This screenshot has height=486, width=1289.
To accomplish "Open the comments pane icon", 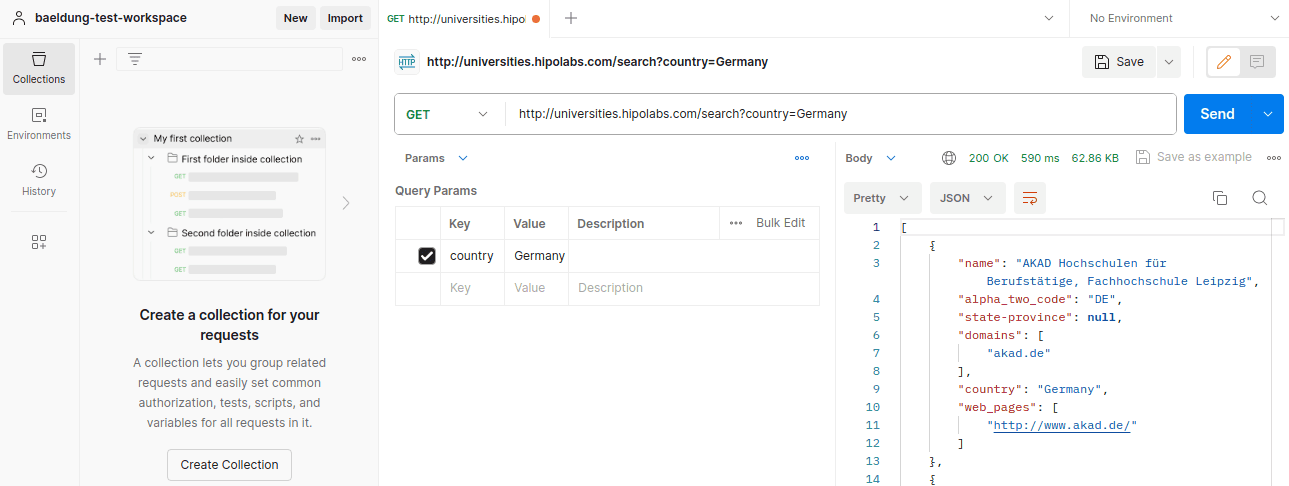I will coord(1257,62).
